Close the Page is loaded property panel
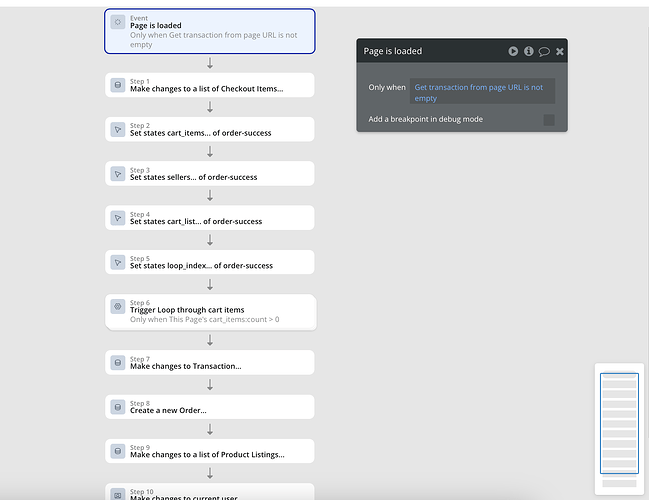The width and height of the screenshot is (649, 500). 560,51
